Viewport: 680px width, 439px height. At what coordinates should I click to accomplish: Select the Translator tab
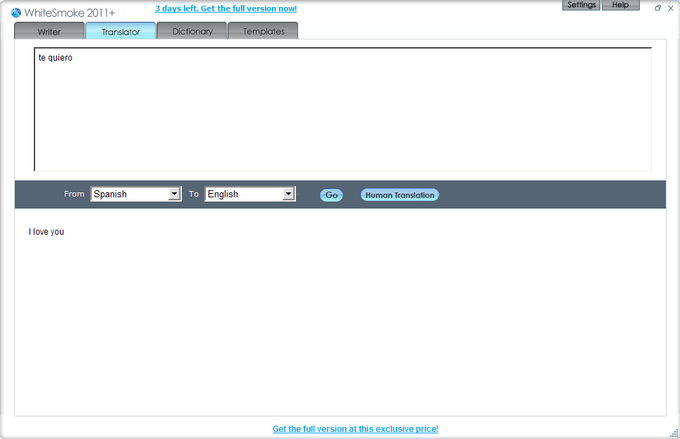pos(121,31)
